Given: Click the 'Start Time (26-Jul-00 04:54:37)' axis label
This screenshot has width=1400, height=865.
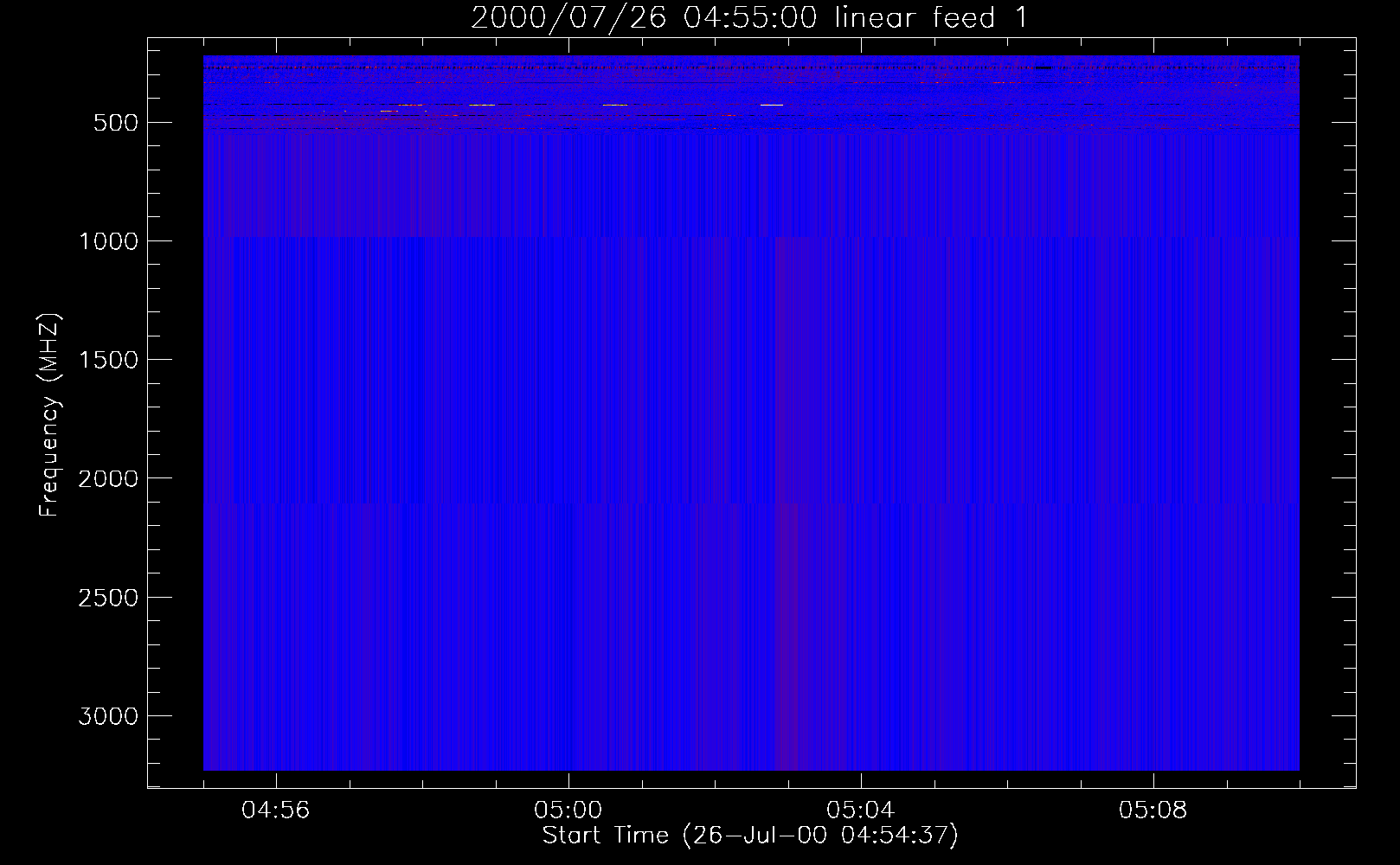Looking at the screenshot, I should pos(750,836).
